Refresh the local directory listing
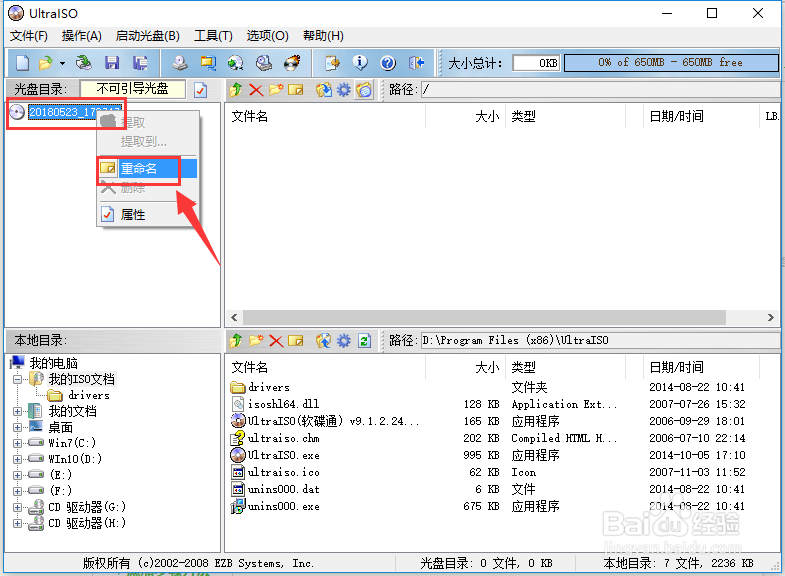The image size is (785, 576). tap(364, 341)
